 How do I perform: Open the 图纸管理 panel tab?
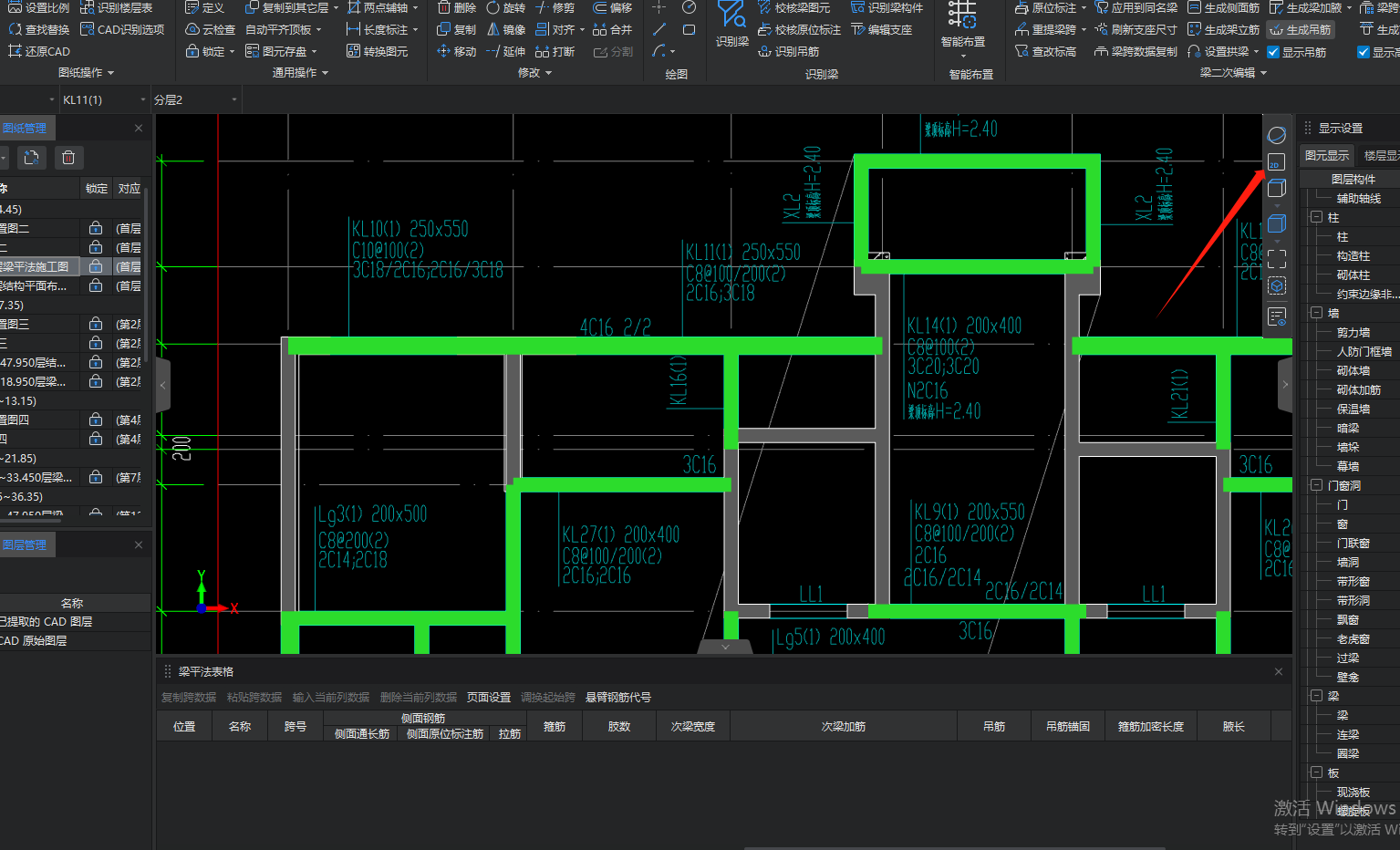(26, 128)
